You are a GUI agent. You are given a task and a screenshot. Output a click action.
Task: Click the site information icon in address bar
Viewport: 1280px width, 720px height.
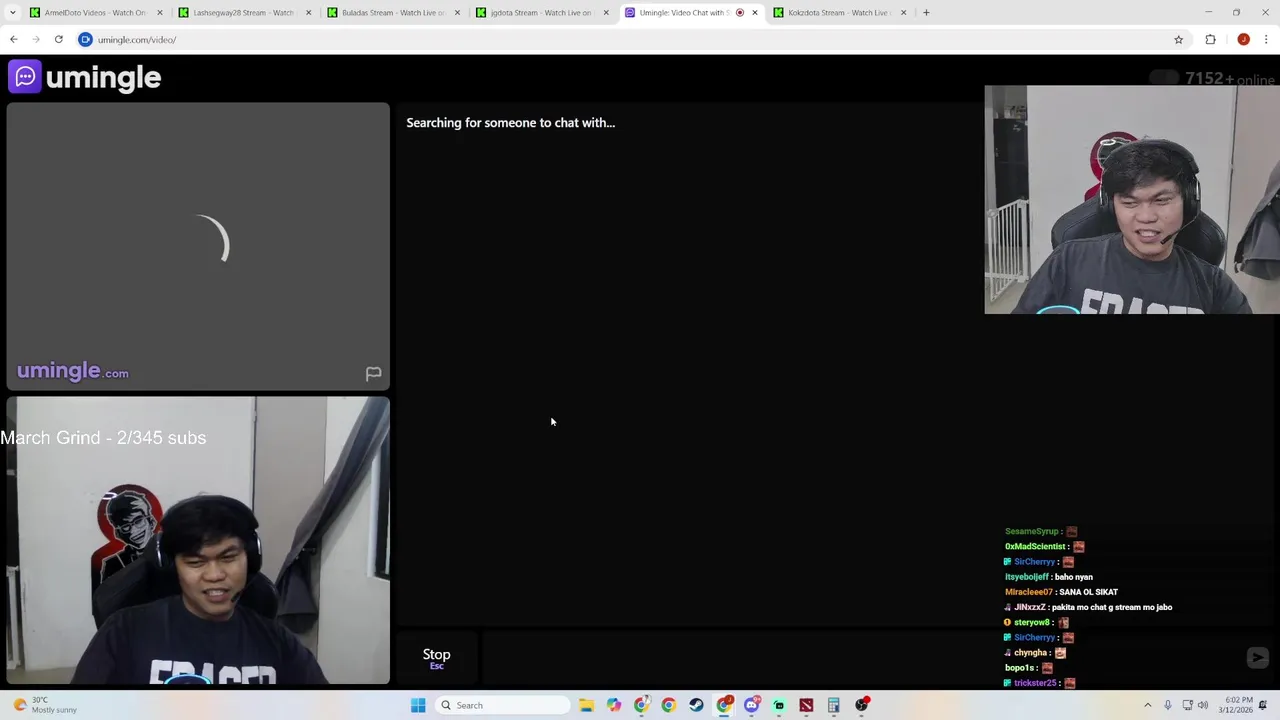click(85, 40)
